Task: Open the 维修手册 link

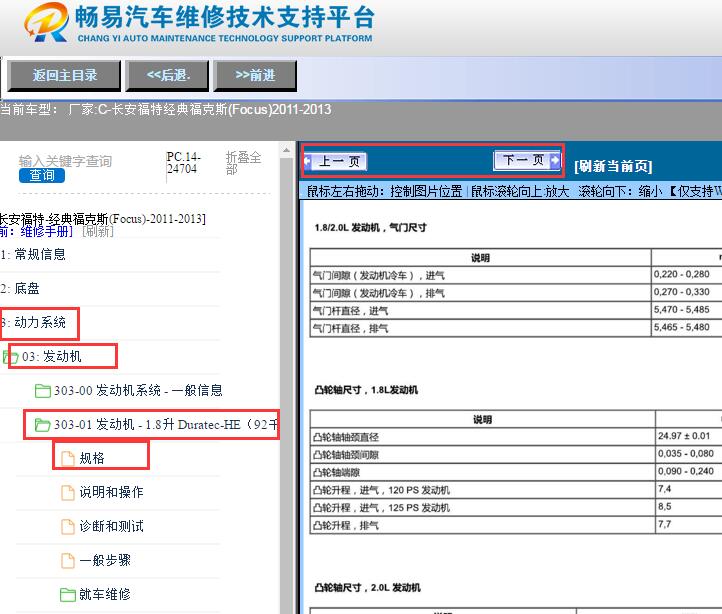Action: pos(47,231)
